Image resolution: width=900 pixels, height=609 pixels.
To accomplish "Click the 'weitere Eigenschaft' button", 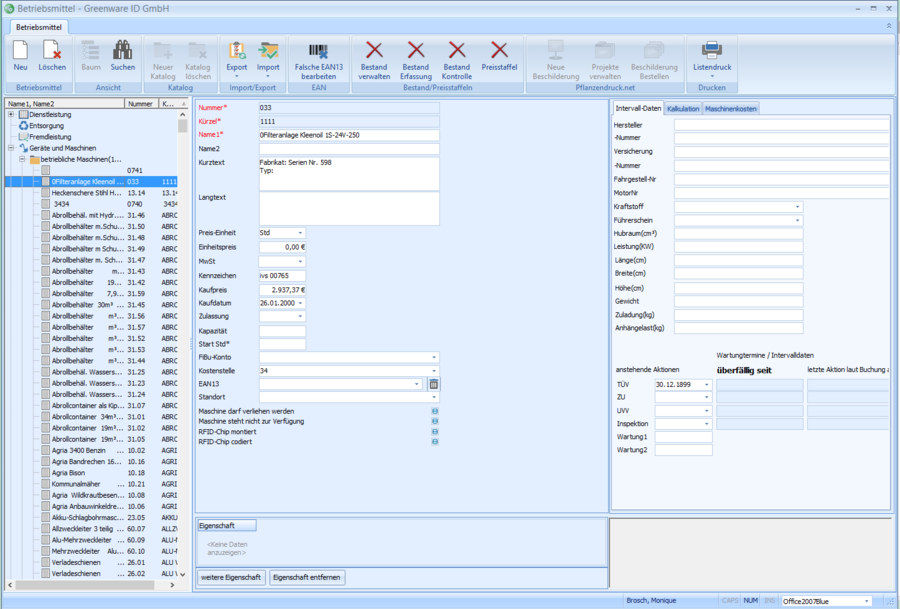I will (231, 577).
